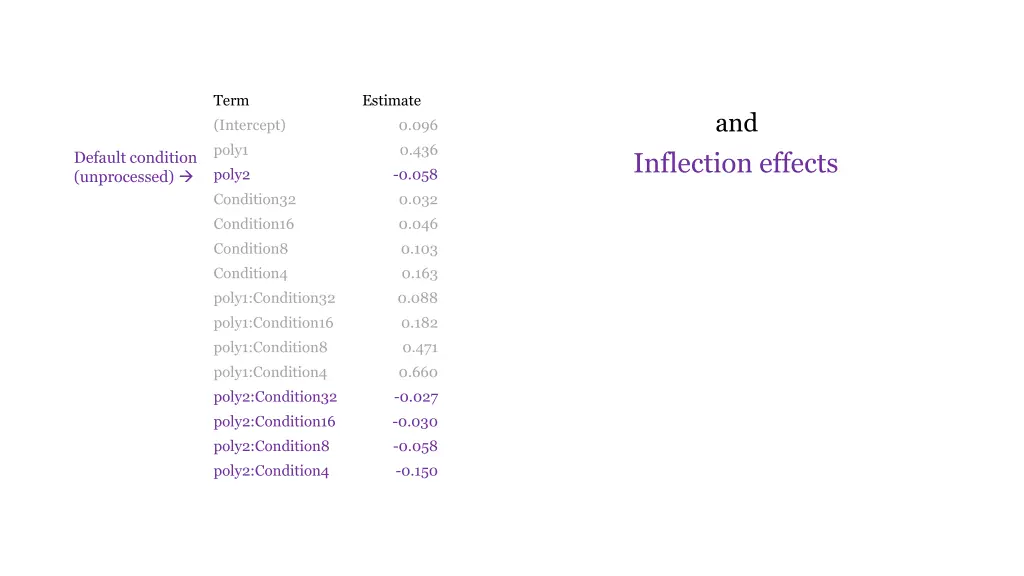This screenshot has height=576, width=1024.
Task: Click the 'poly1:Condition32' row label
Action: [x=274, y=298]
